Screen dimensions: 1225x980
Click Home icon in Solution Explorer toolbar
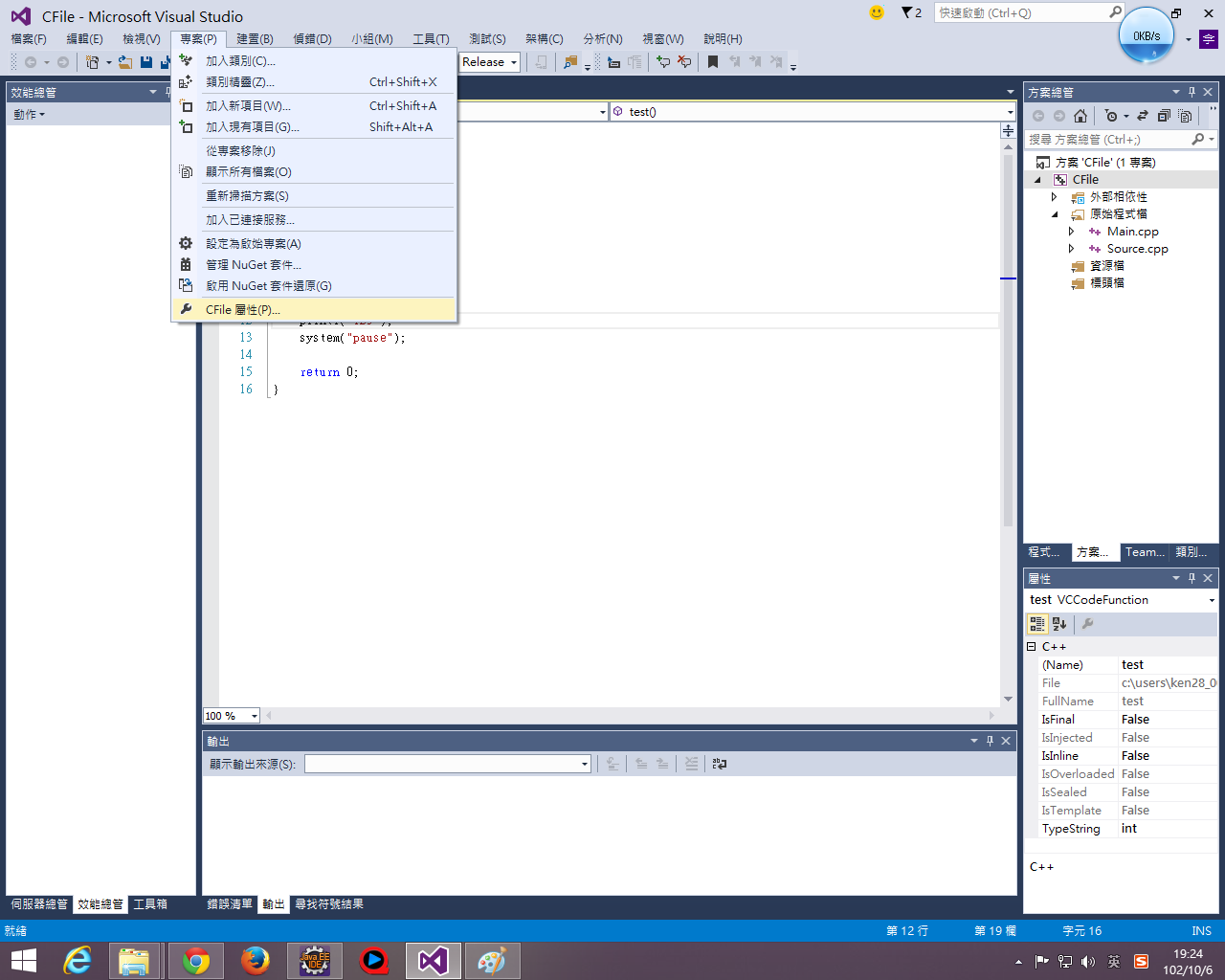click(x=1080, y=116)
